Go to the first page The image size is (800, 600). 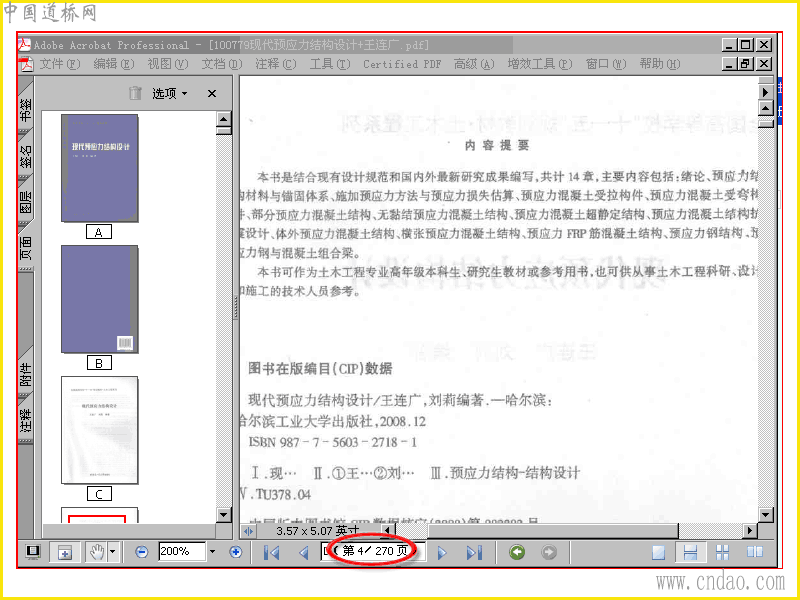271,552
